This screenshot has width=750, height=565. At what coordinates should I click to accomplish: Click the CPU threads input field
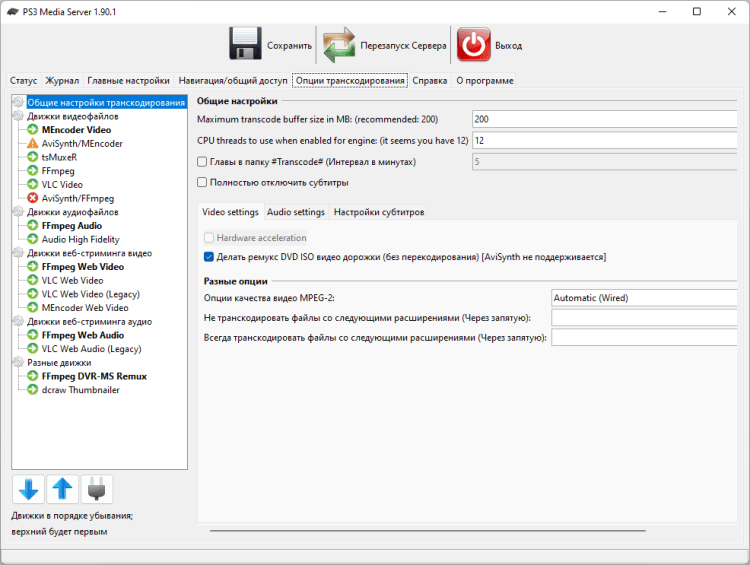[605, 140]
